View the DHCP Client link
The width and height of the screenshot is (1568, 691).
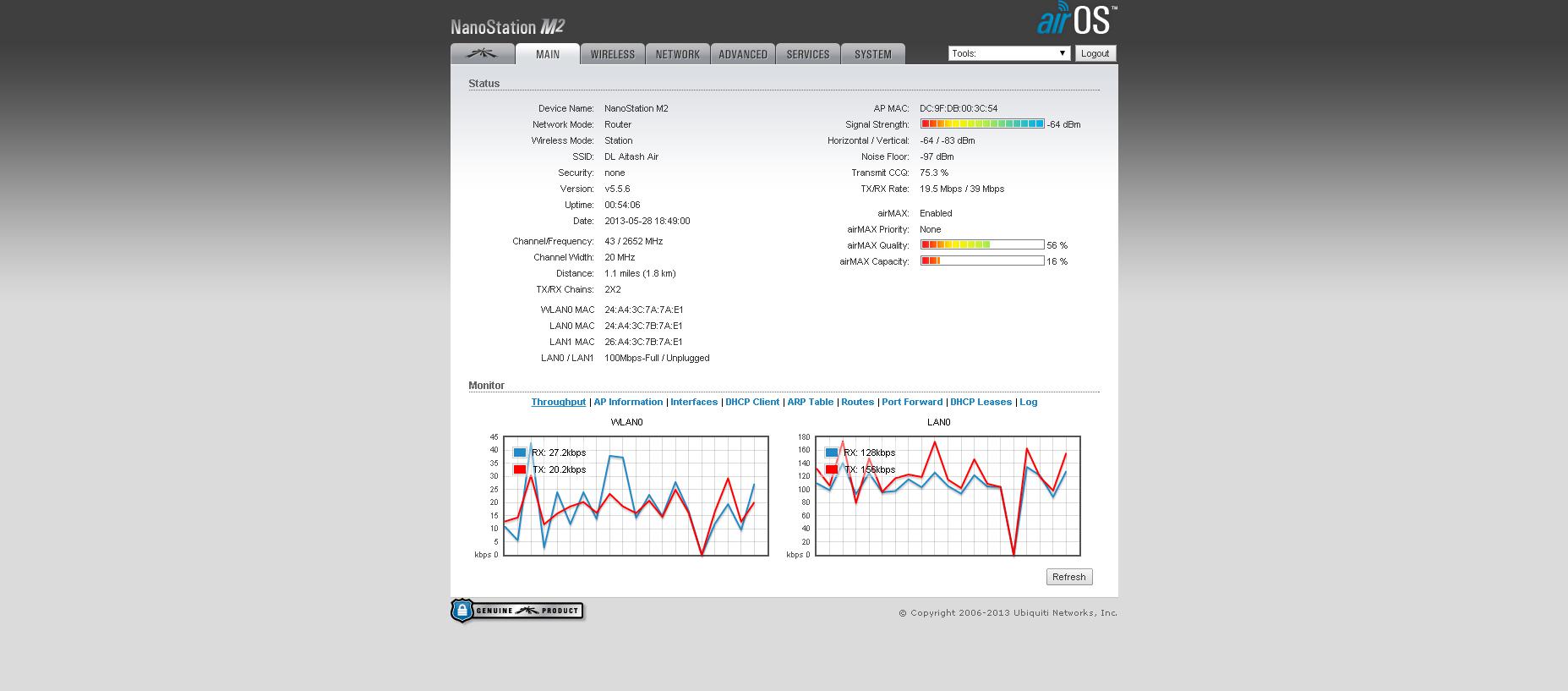[x=752, y=403]
